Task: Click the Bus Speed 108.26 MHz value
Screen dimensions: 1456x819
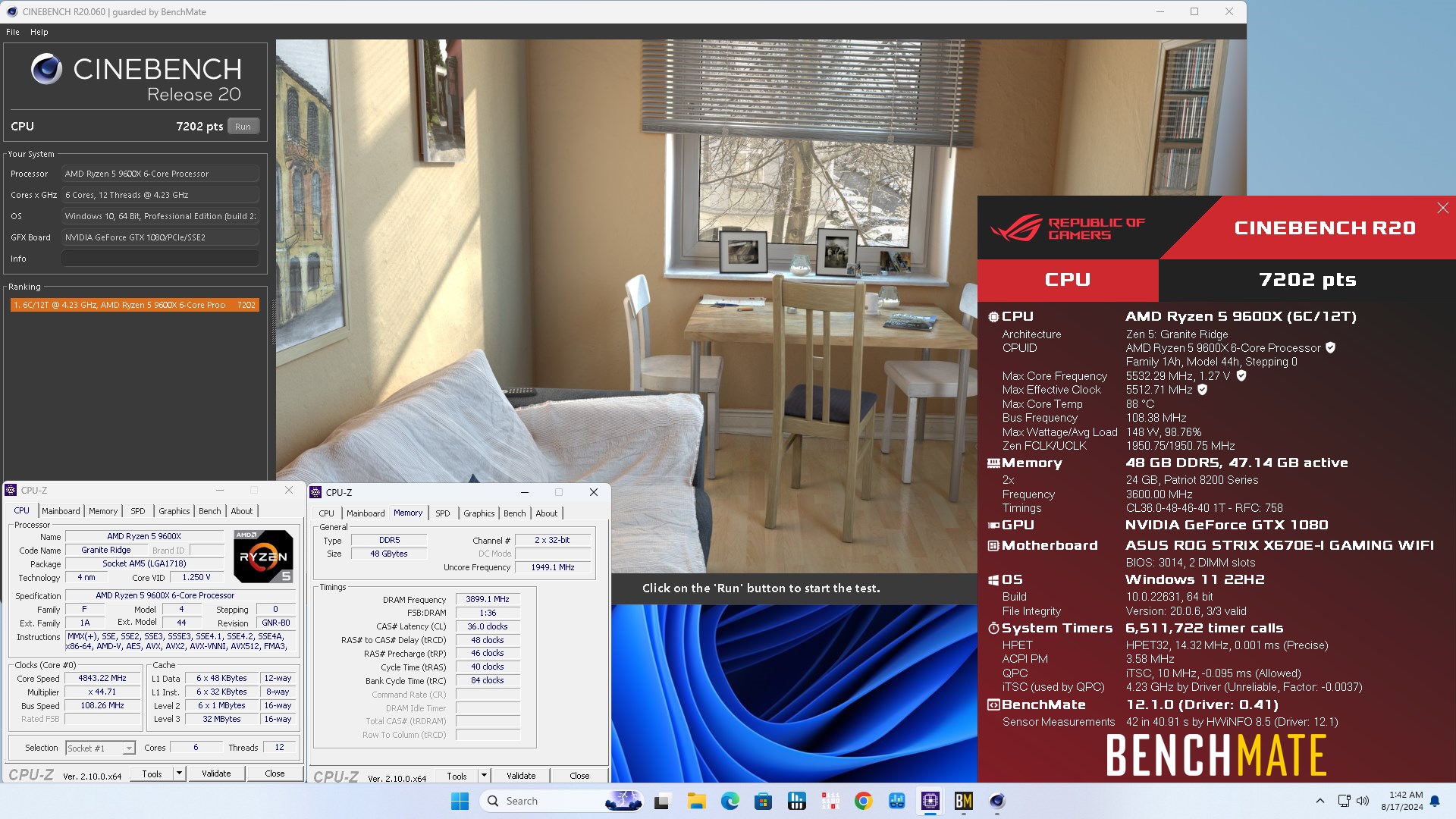Action: click(103, 706)
